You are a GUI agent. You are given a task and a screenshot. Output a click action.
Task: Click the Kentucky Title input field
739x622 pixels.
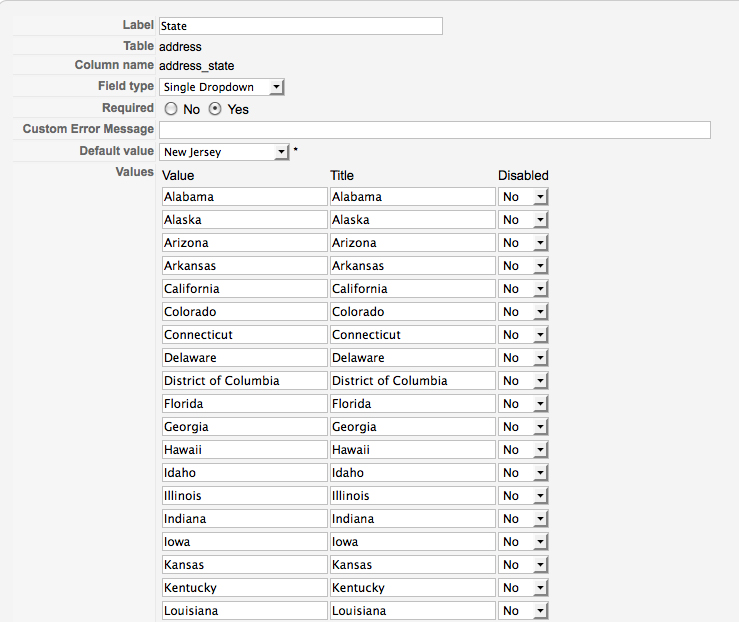(x=412, y=588)
